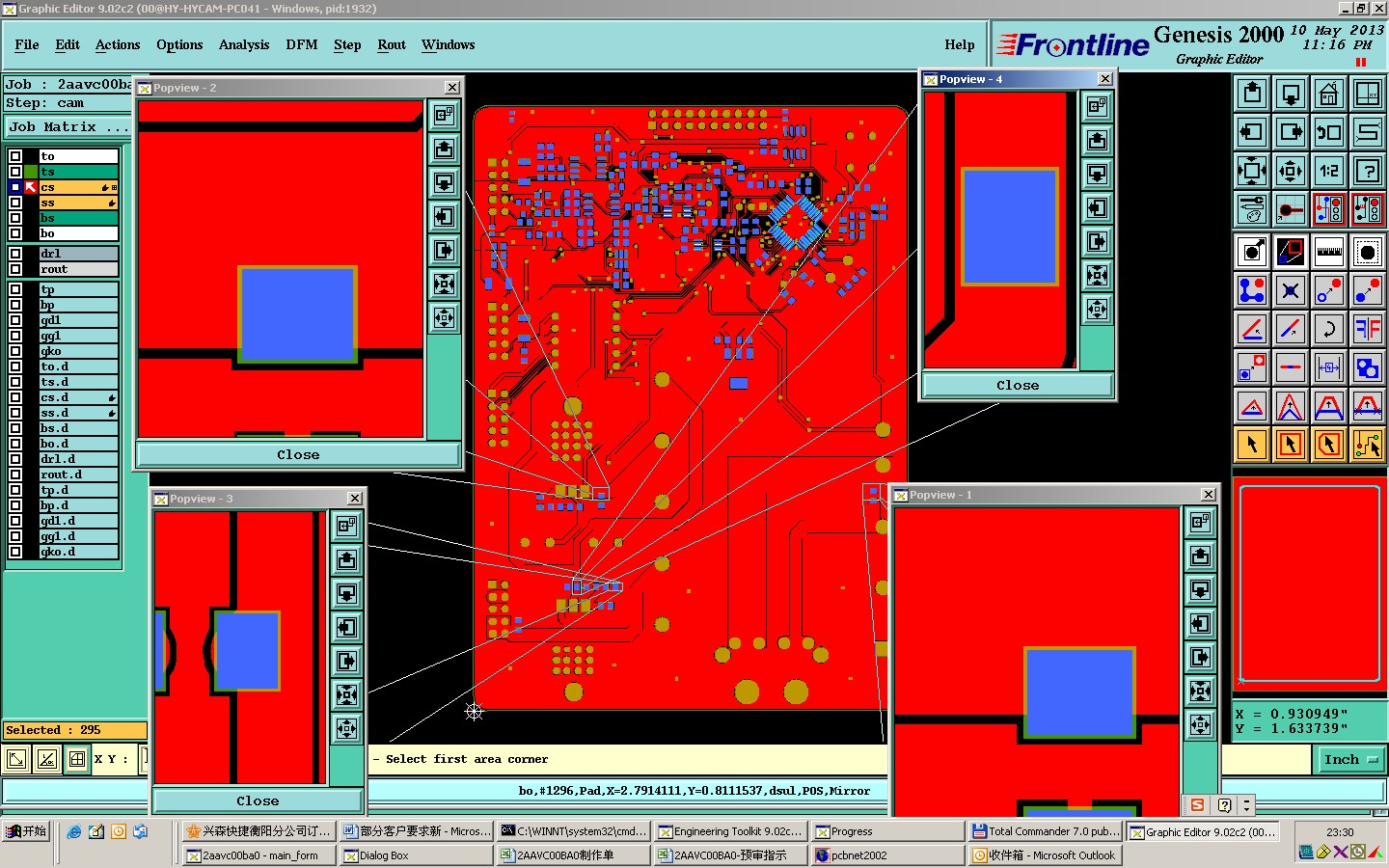Click the pan up icon in the main toolbar

tap(1252, 94)
